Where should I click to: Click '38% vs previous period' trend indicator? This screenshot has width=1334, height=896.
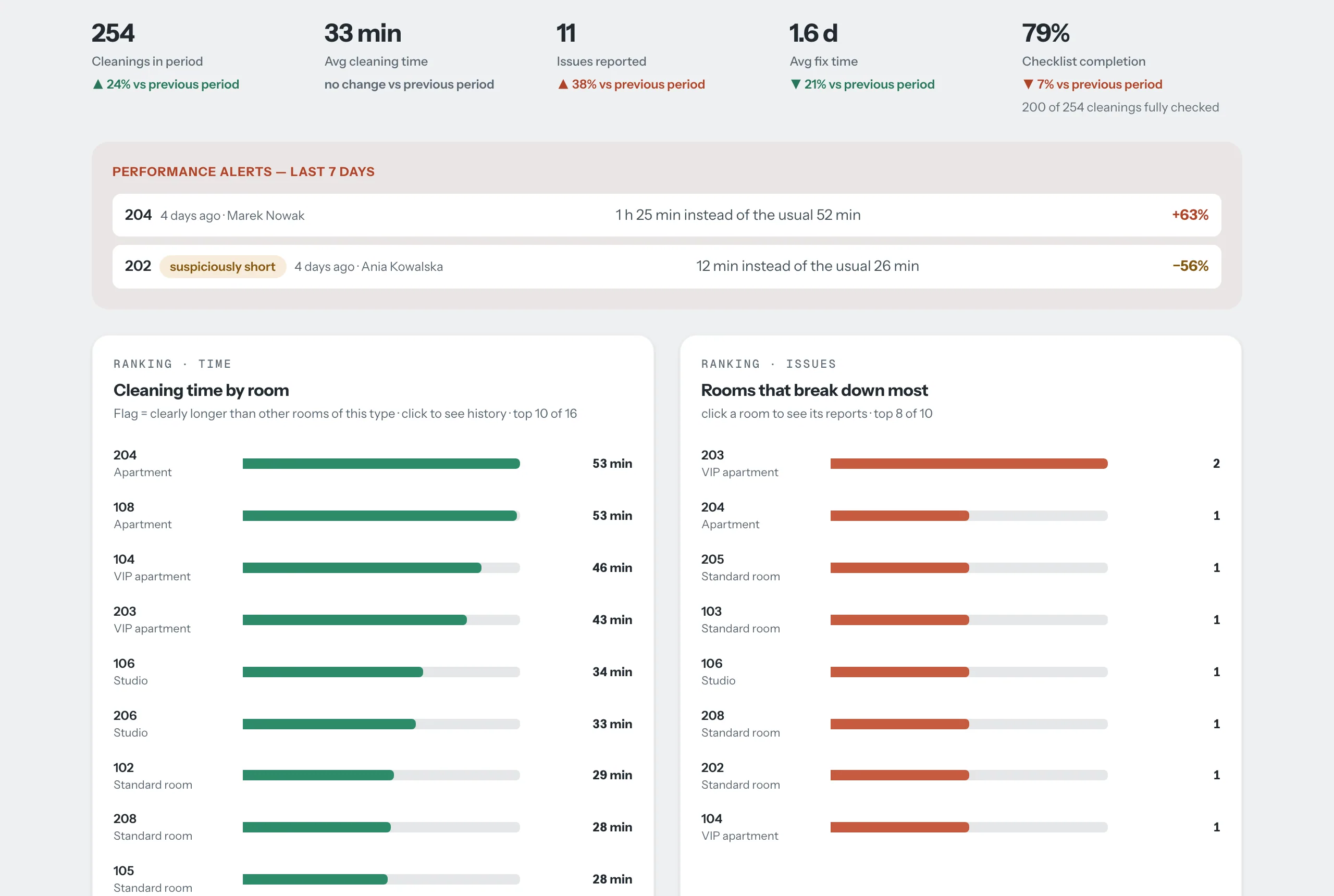pos(631,84)
